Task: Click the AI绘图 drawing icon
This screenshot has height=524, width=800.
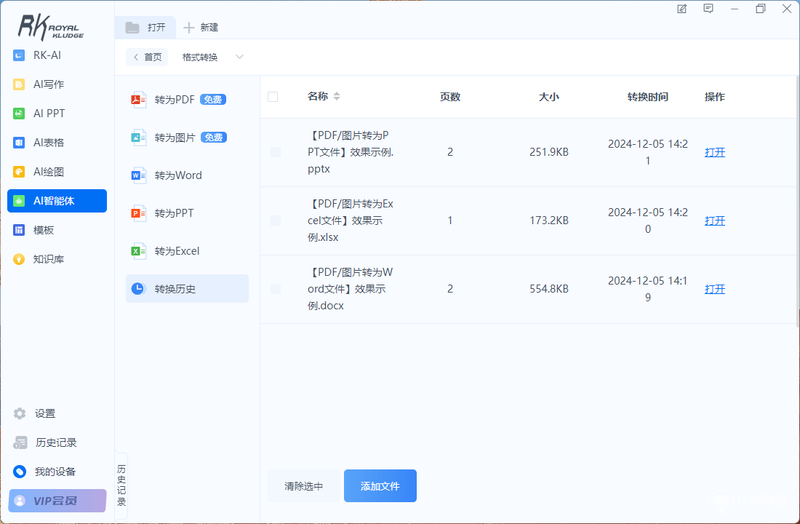Action: click(19, 171)
